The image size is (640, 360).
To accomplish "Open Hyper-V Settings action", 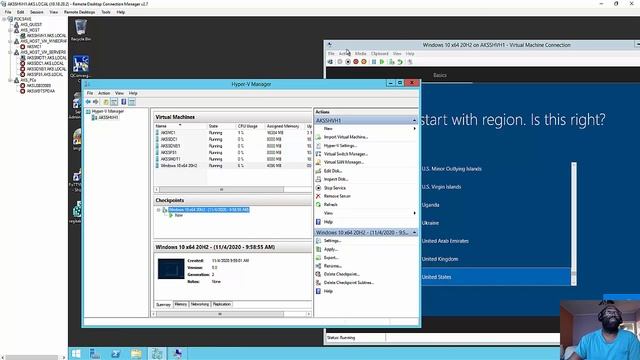I will (340, 146).
